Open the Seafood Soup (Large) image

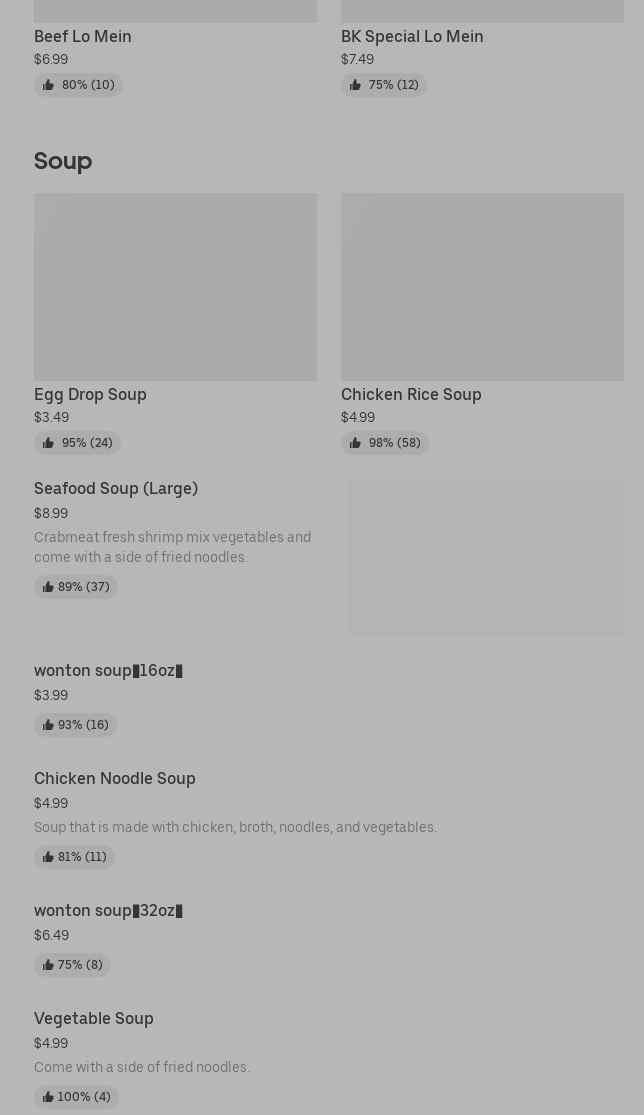[486, 557]
